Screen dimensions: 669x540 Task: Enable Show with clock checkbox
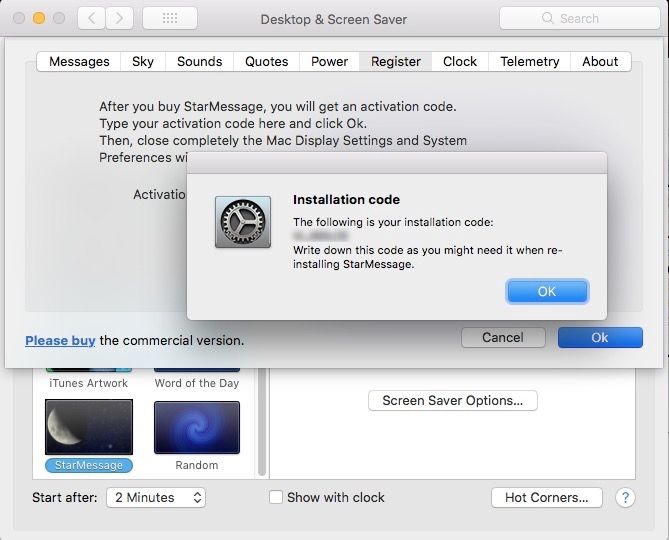tap(276, 497)
